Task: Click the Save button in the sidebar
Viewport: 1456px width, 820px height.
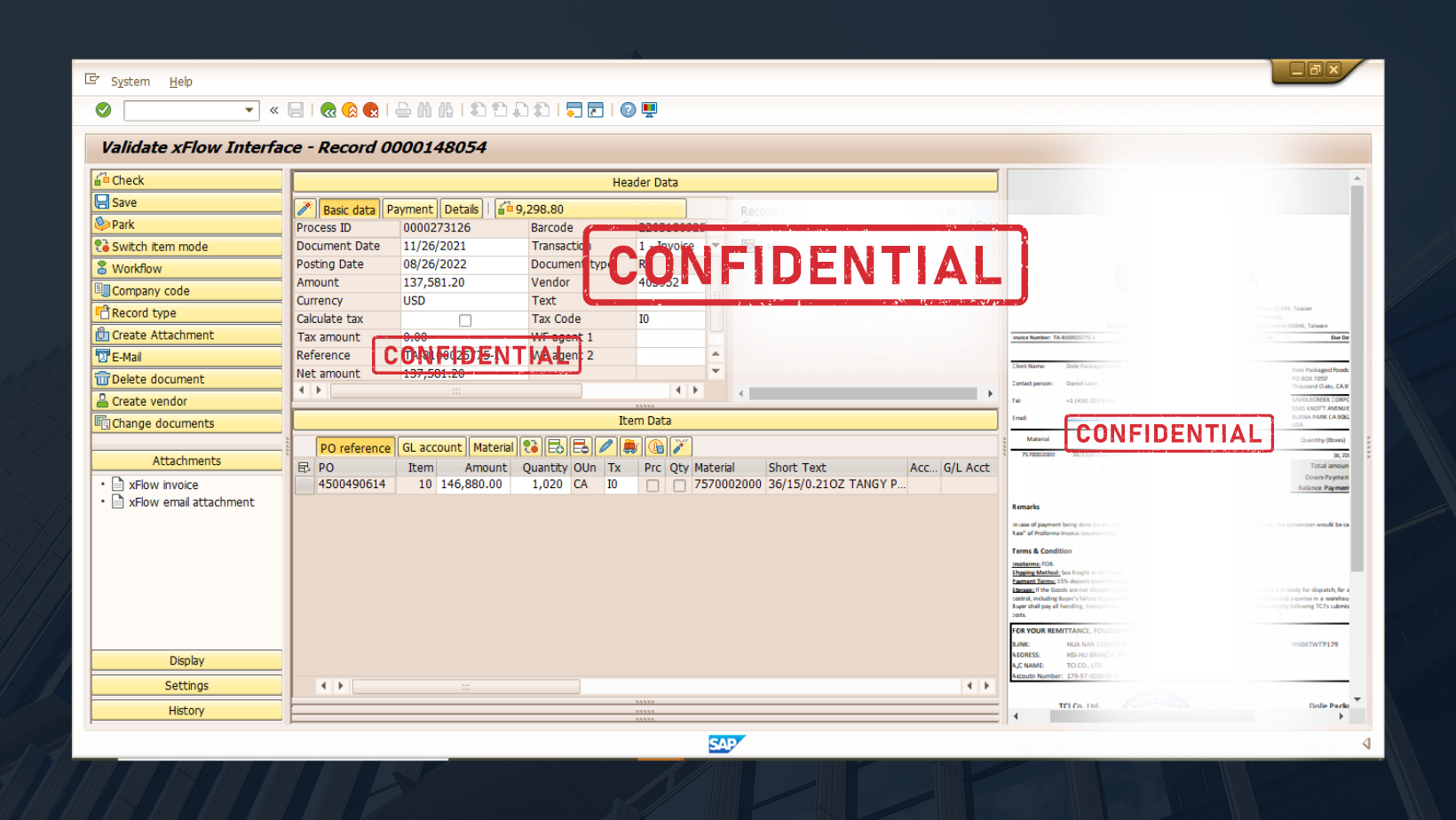Action: click(186, 202)
